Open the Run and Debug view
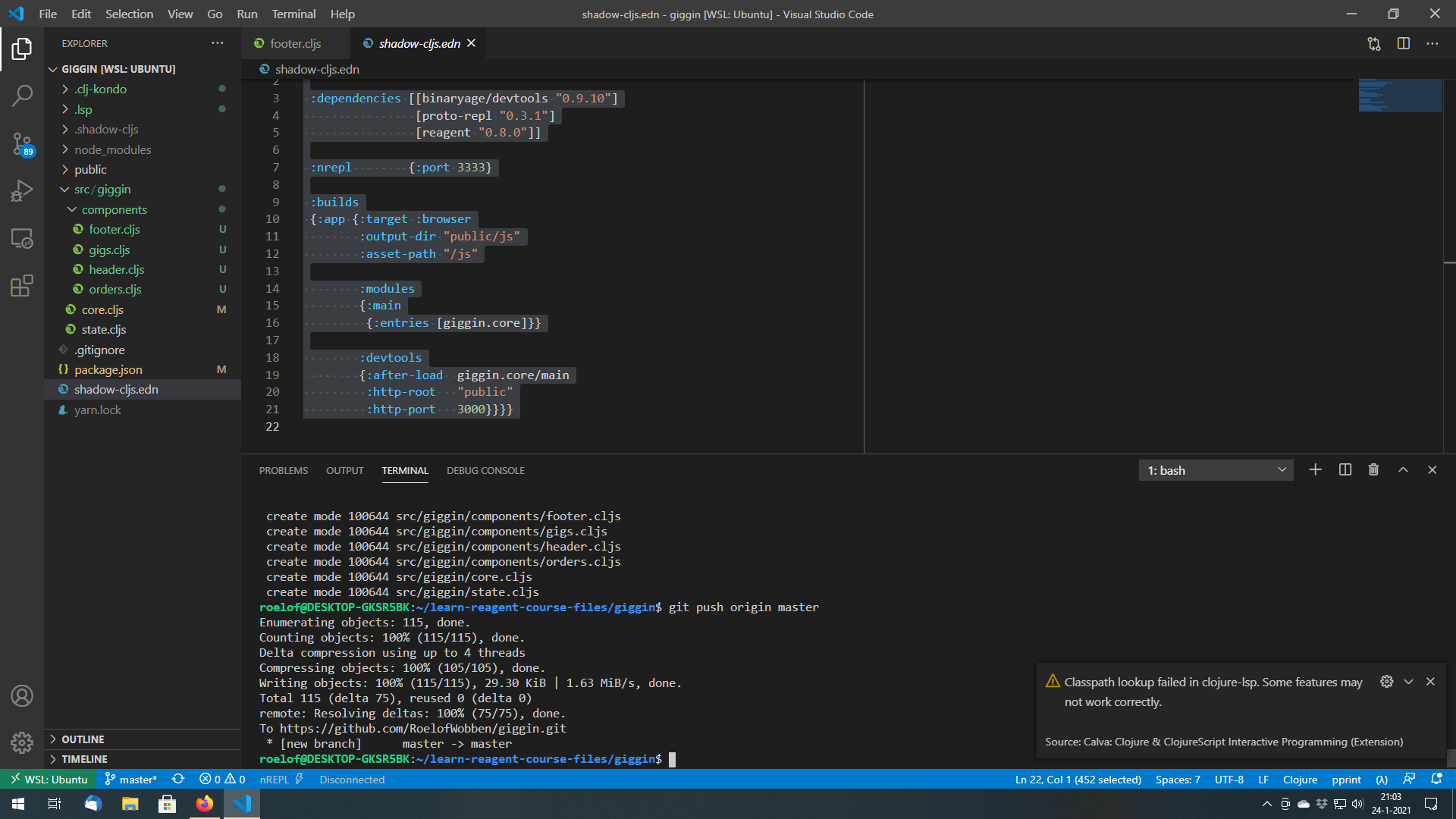 pos(22,190)
